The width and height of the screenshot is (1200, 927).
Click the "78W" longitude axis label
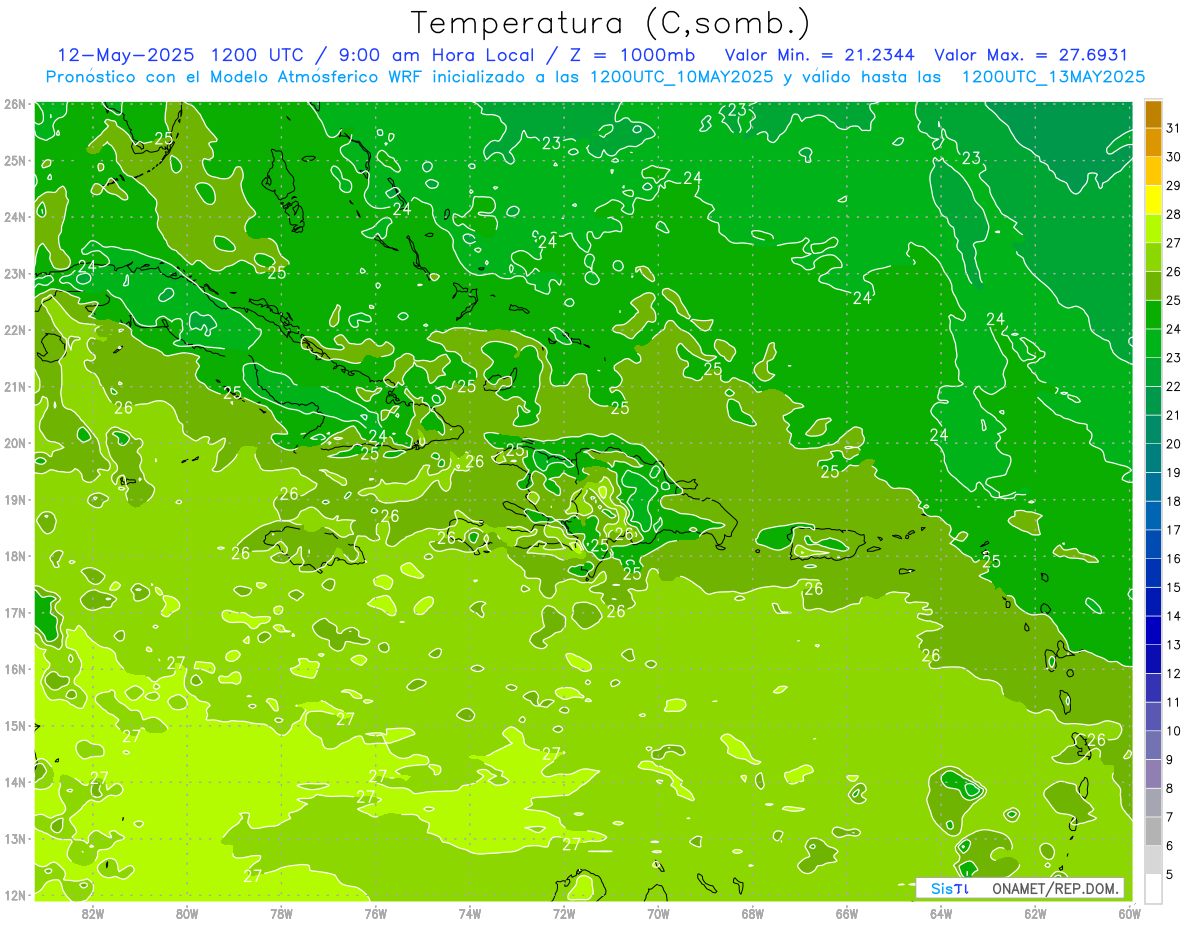281,913
